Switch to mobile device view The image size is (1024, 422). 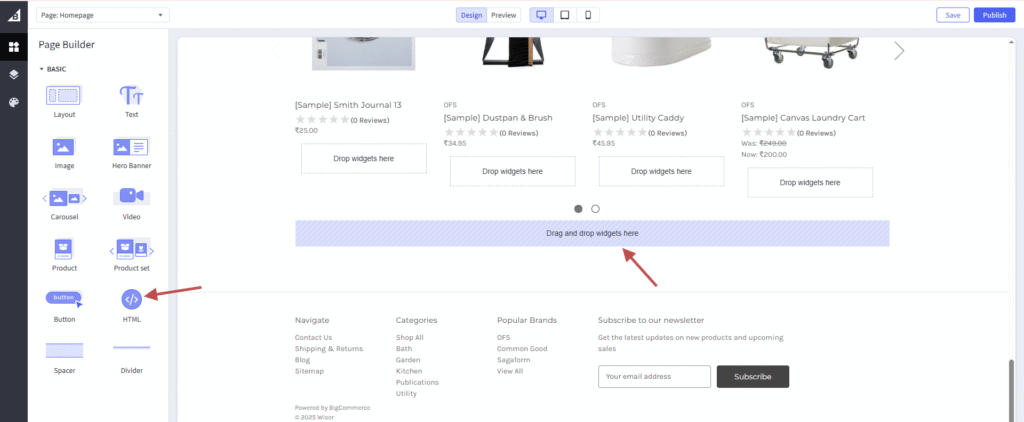[588, 15]
